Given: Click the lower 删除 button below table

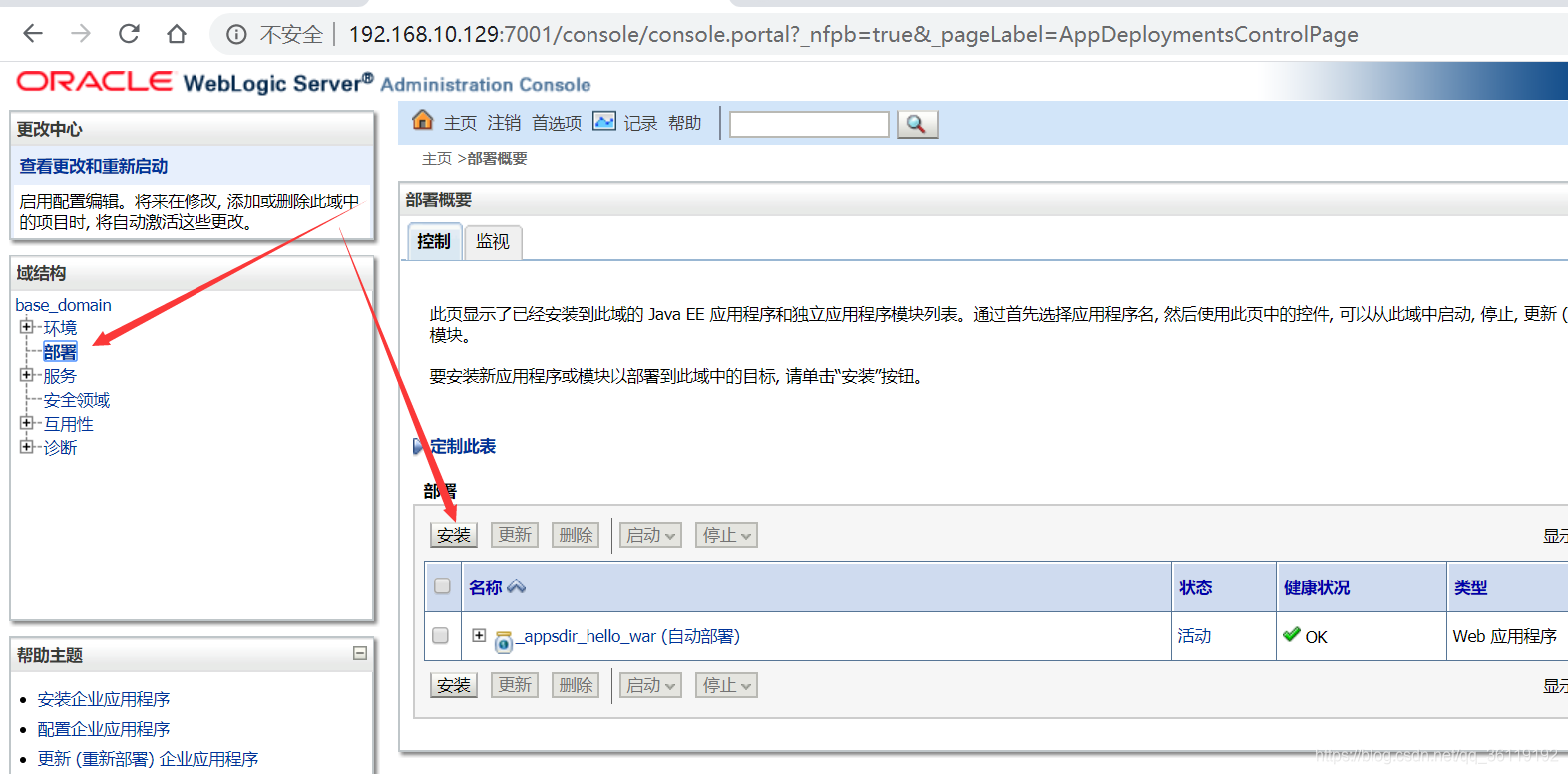Looking at the screenshot, I should [x=576, y=685].
